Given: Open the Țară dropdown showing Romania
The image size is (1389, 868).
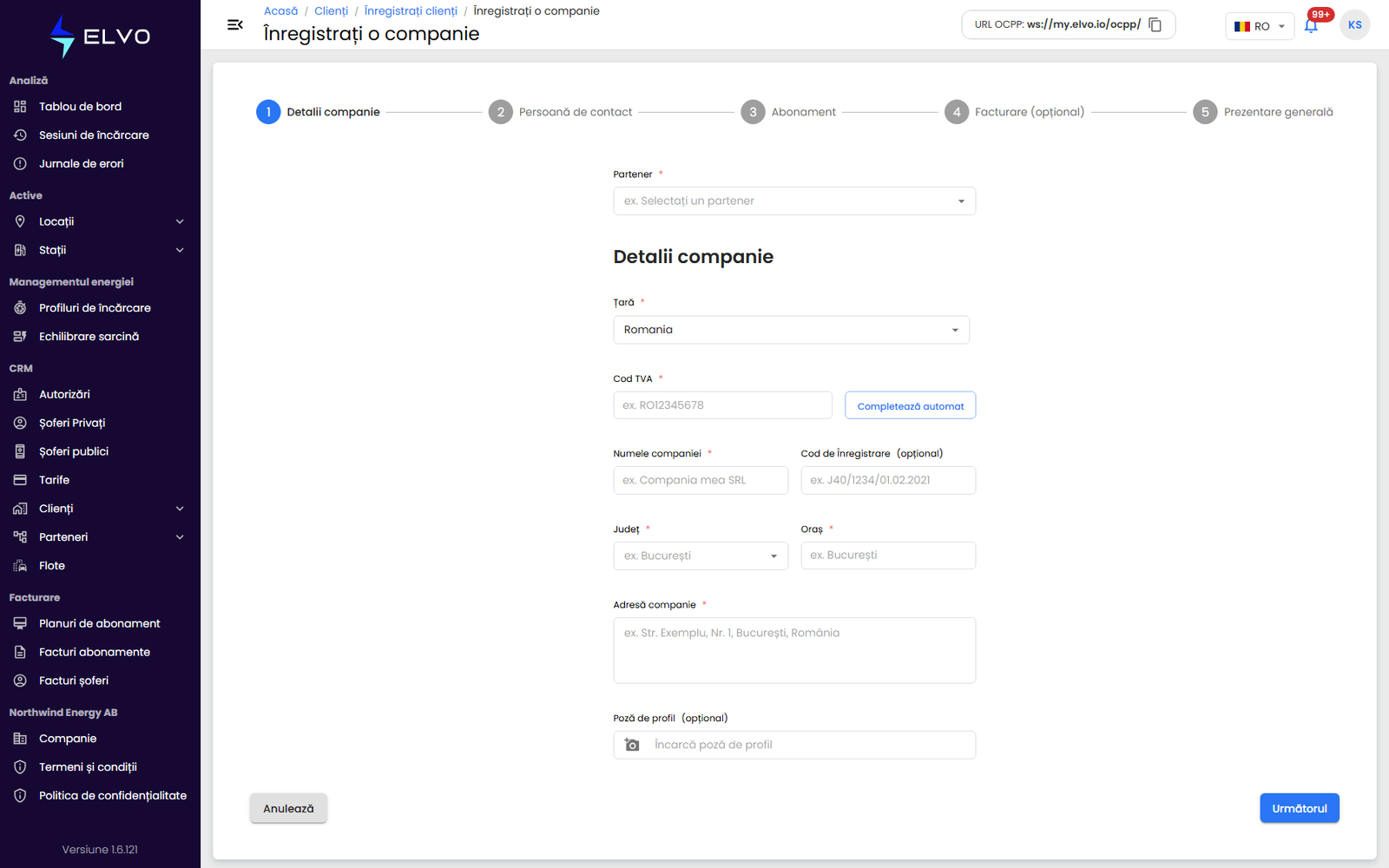Looking at the screenshot, I should pyautogui.click(x=791, y=330).
